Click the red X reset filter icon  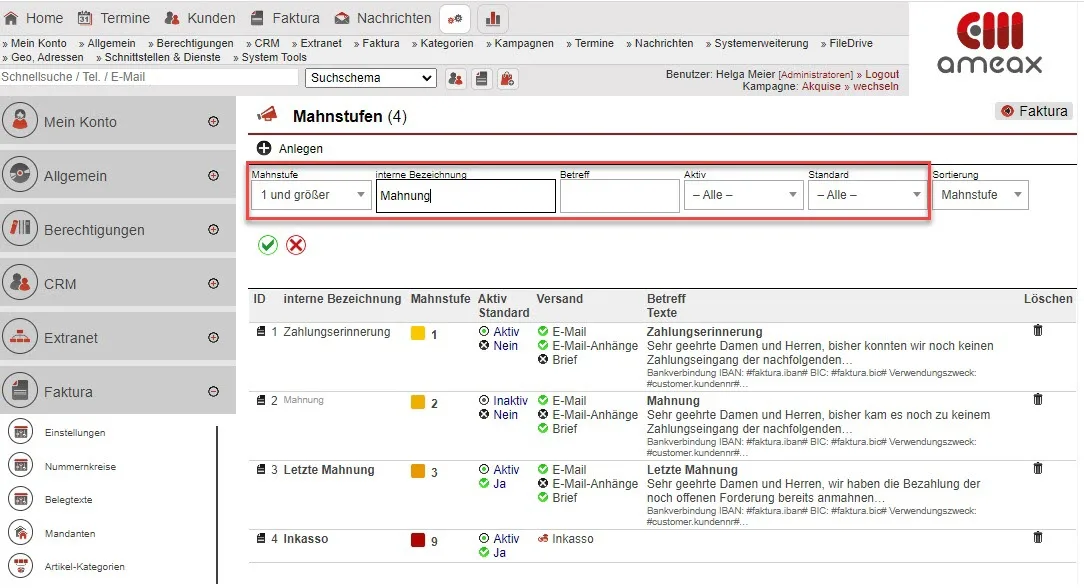tap(296, 245)
